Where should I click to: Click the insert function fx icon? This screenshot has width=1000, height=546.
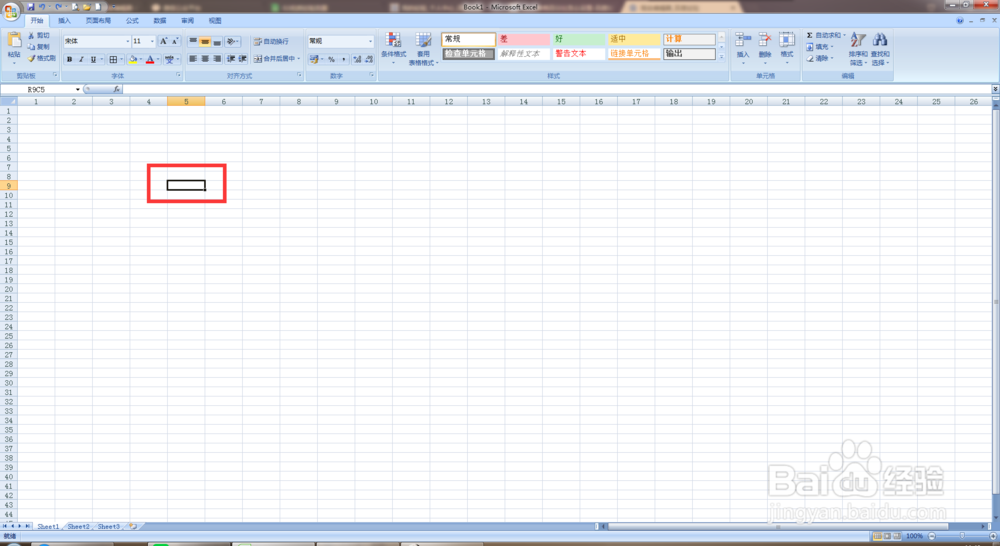116,89
